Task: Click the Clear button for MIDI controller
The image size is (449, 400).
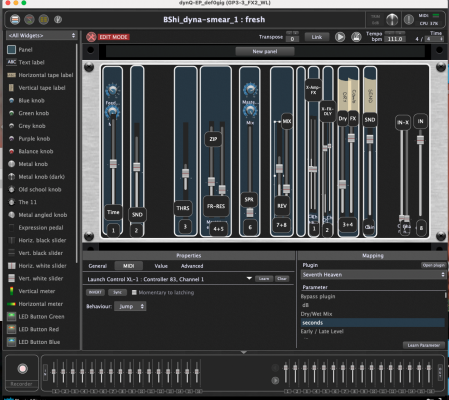Action: point(282,278)
